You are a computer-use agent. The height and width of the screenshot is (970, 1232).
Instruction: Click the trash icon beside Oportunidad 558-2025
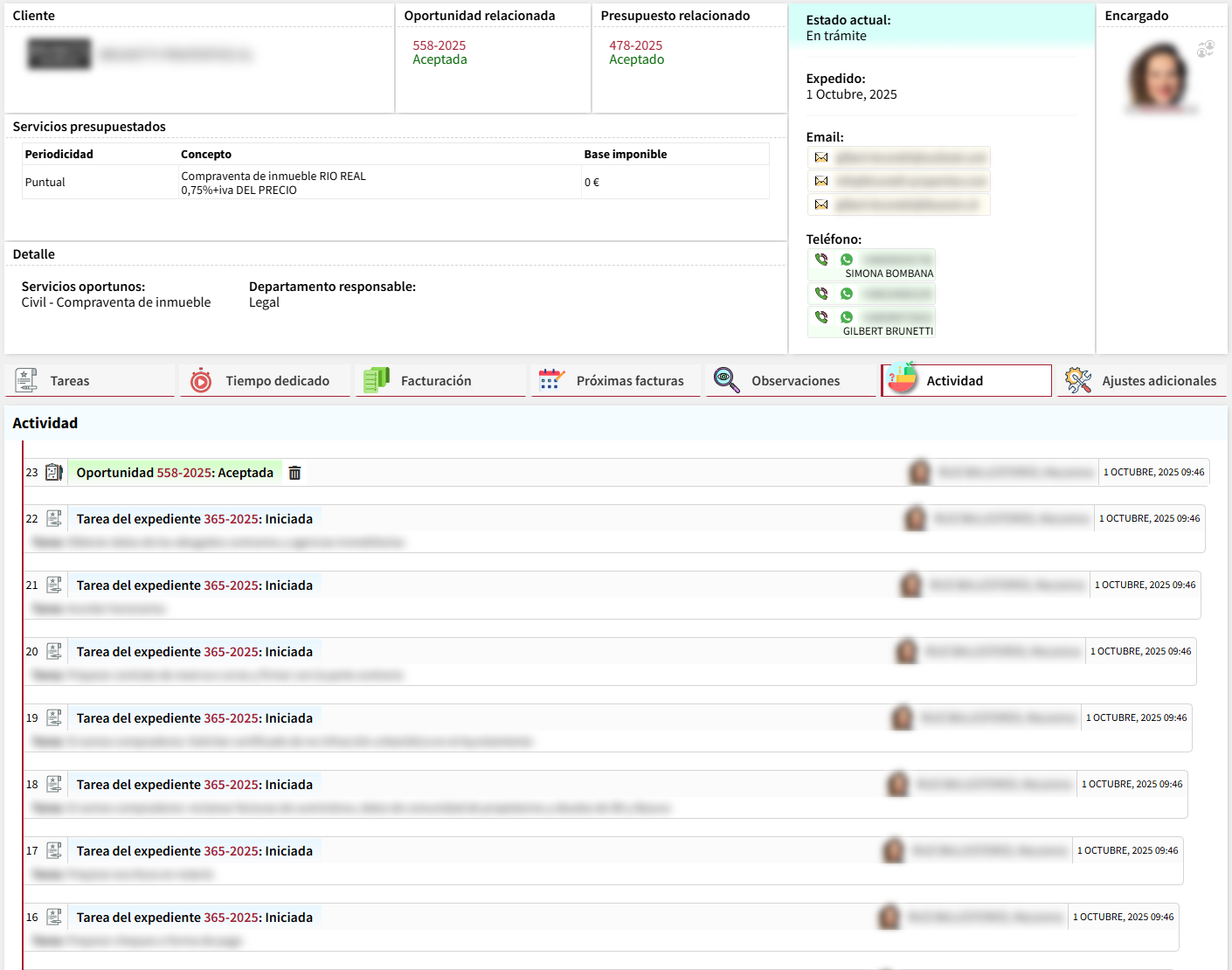point(294,473)
